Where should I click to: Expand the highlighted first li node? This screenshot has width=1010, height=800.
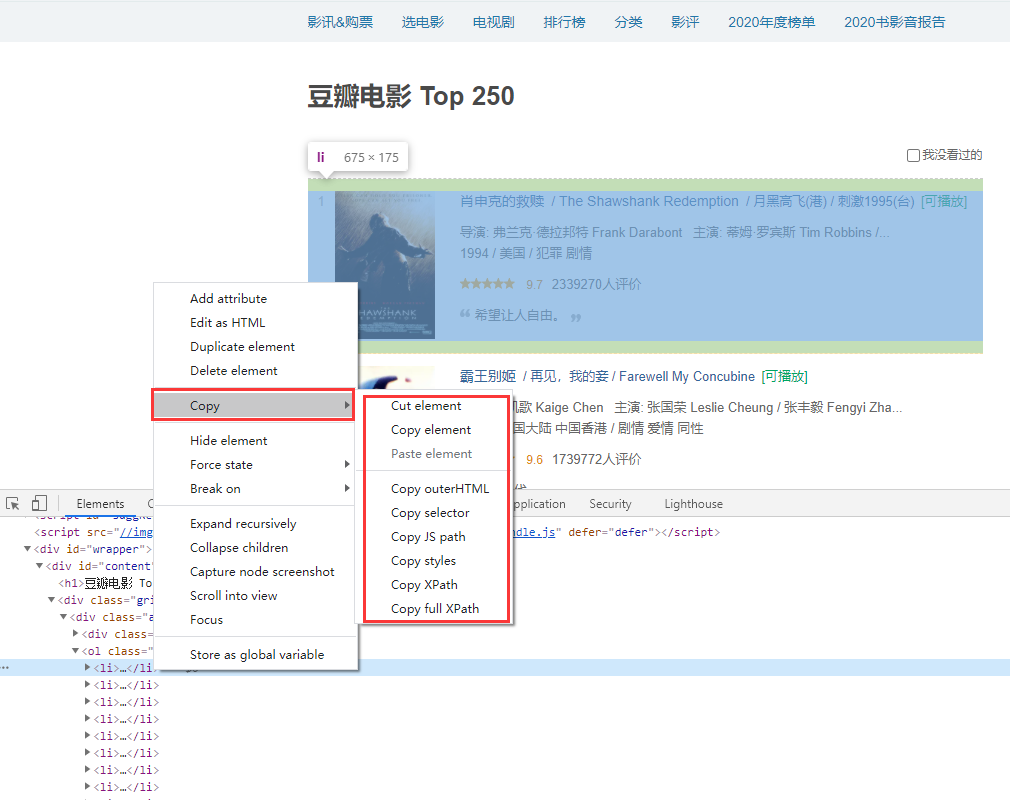click(x=88, y=667)
